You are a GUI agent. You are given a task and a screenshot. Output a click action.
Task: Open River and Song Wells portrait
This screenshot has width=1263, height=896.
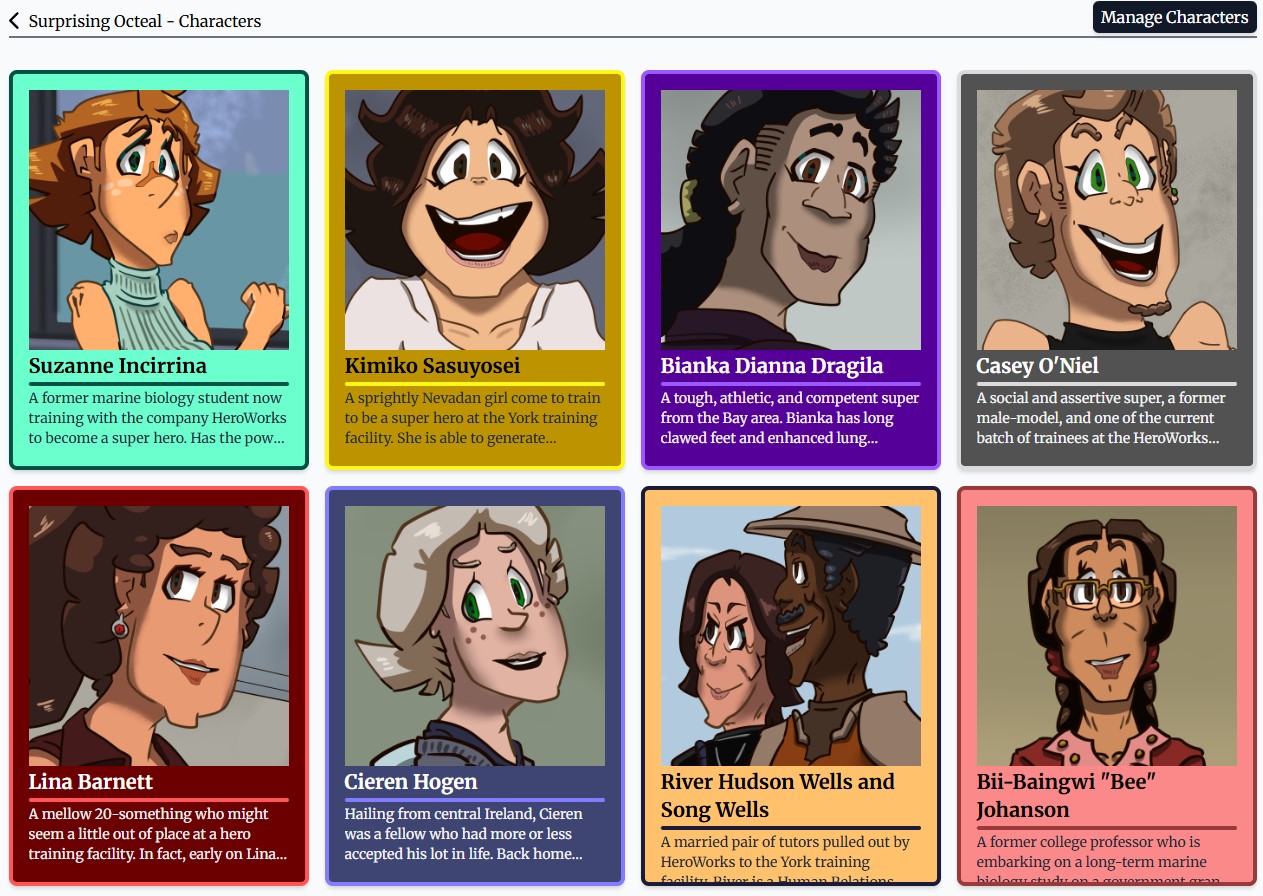pyautogui.click(x=791, y=636)
